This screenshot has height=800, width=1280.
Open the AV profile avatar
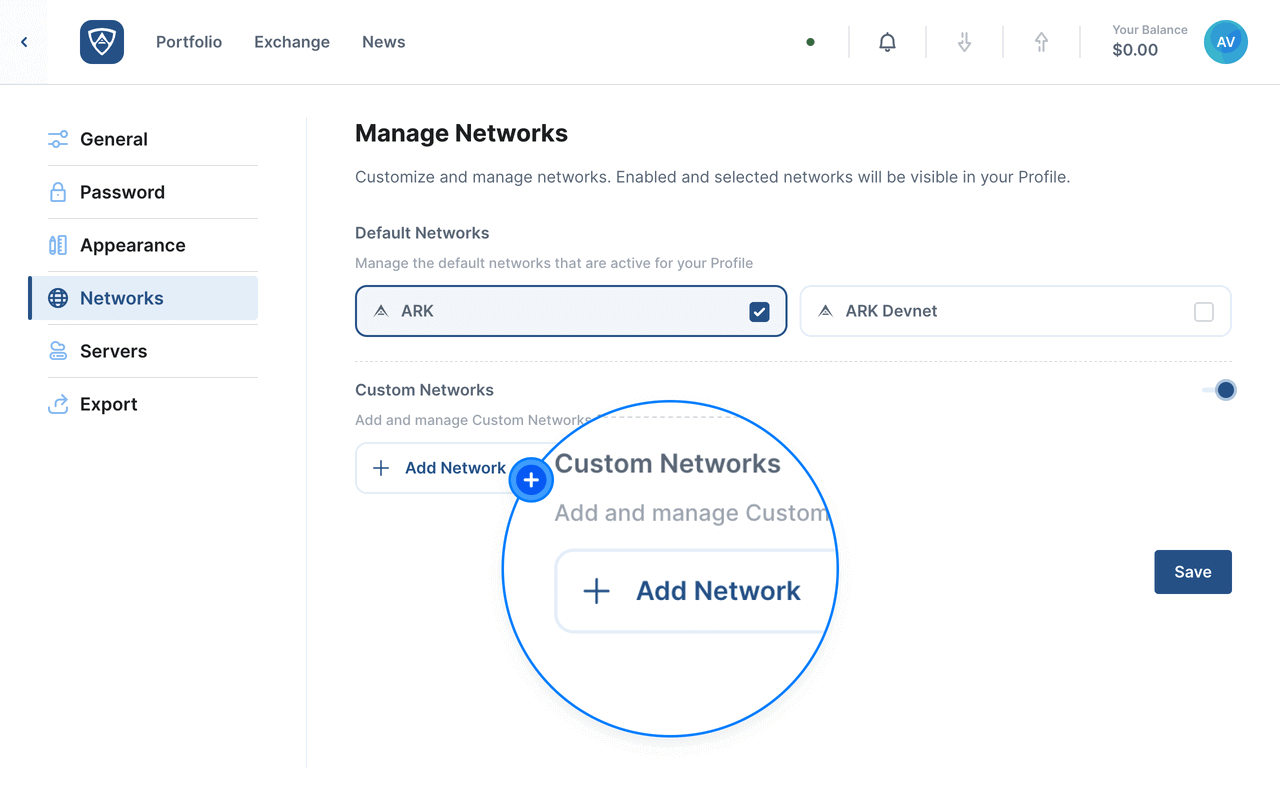1225,42
